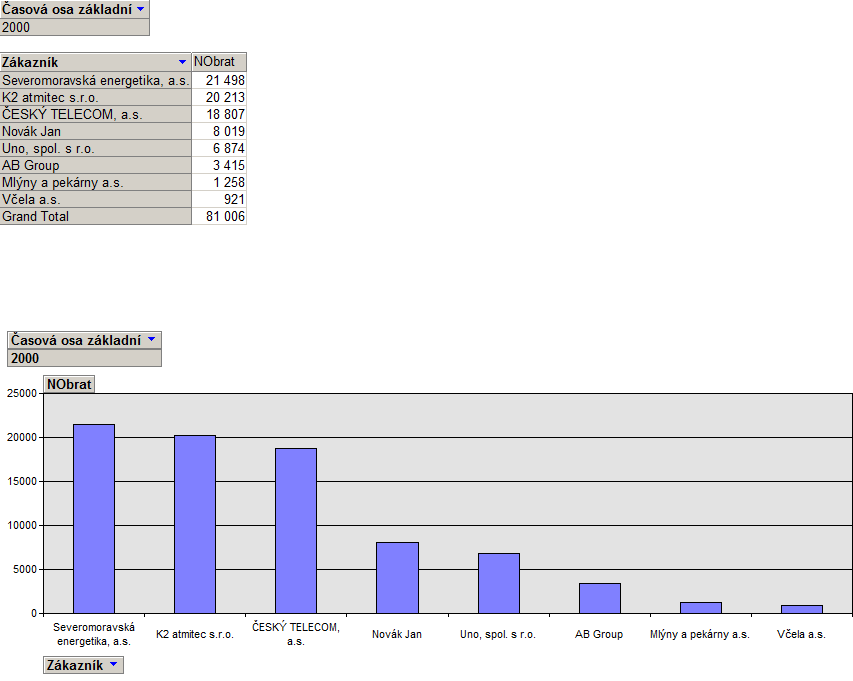Click the 10000 value axis label
Image resolution: width=853 pixels, height=681 pixels.
pos(22,525)
